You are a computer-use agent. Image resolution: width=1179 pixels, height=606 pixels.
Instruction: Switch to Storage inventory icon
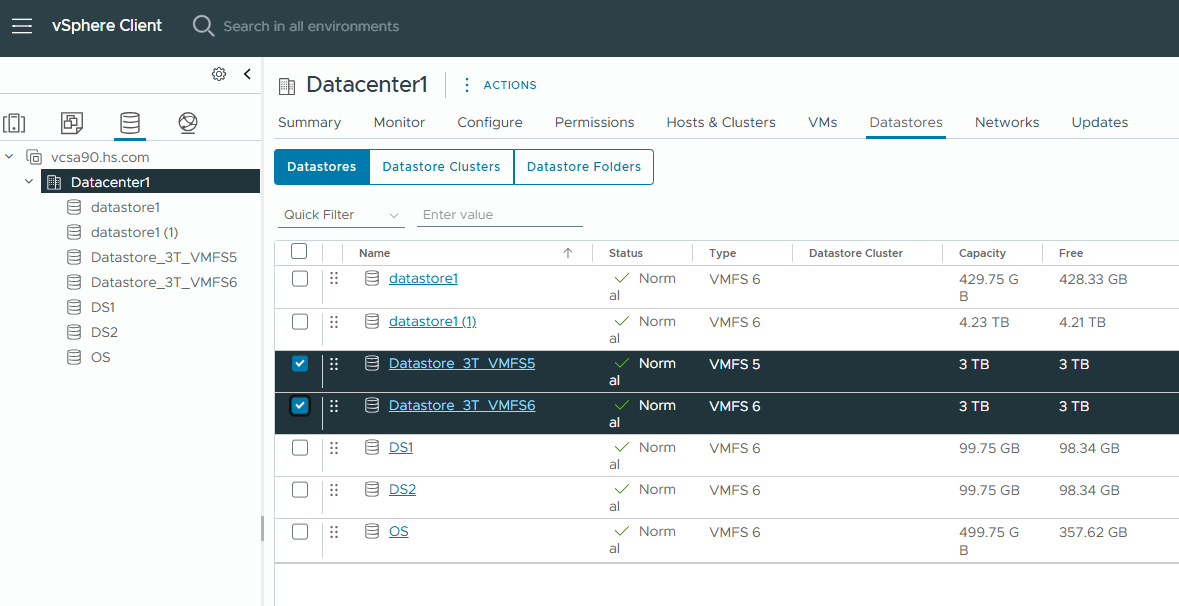[x=130, y=123]
